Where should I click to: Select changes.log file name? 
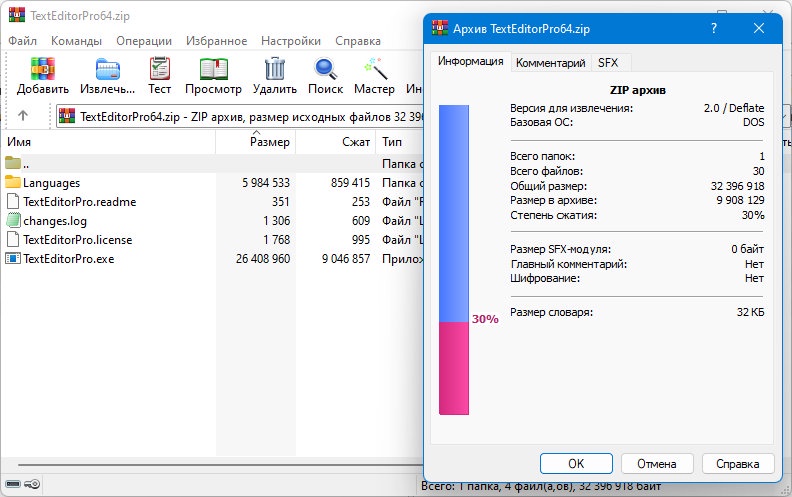55,221
